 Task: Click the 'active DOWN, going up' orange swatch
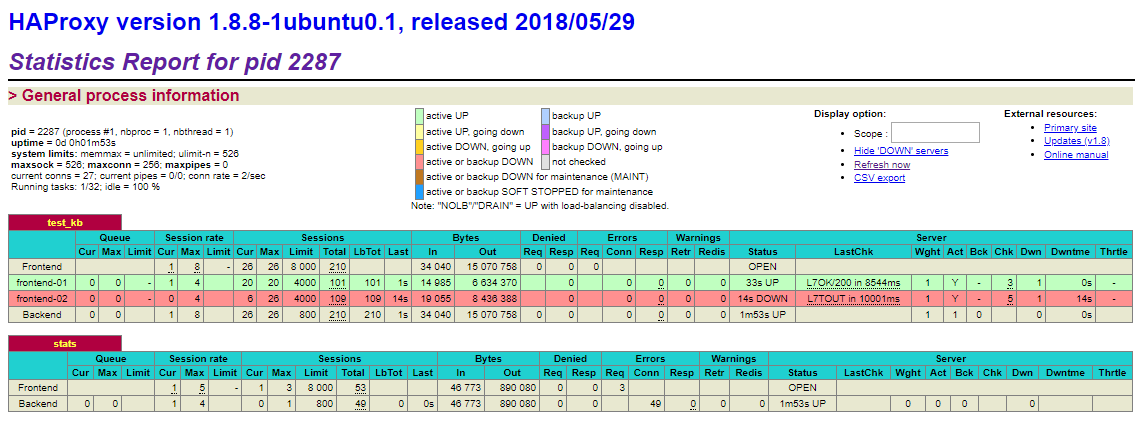[419, 147]
